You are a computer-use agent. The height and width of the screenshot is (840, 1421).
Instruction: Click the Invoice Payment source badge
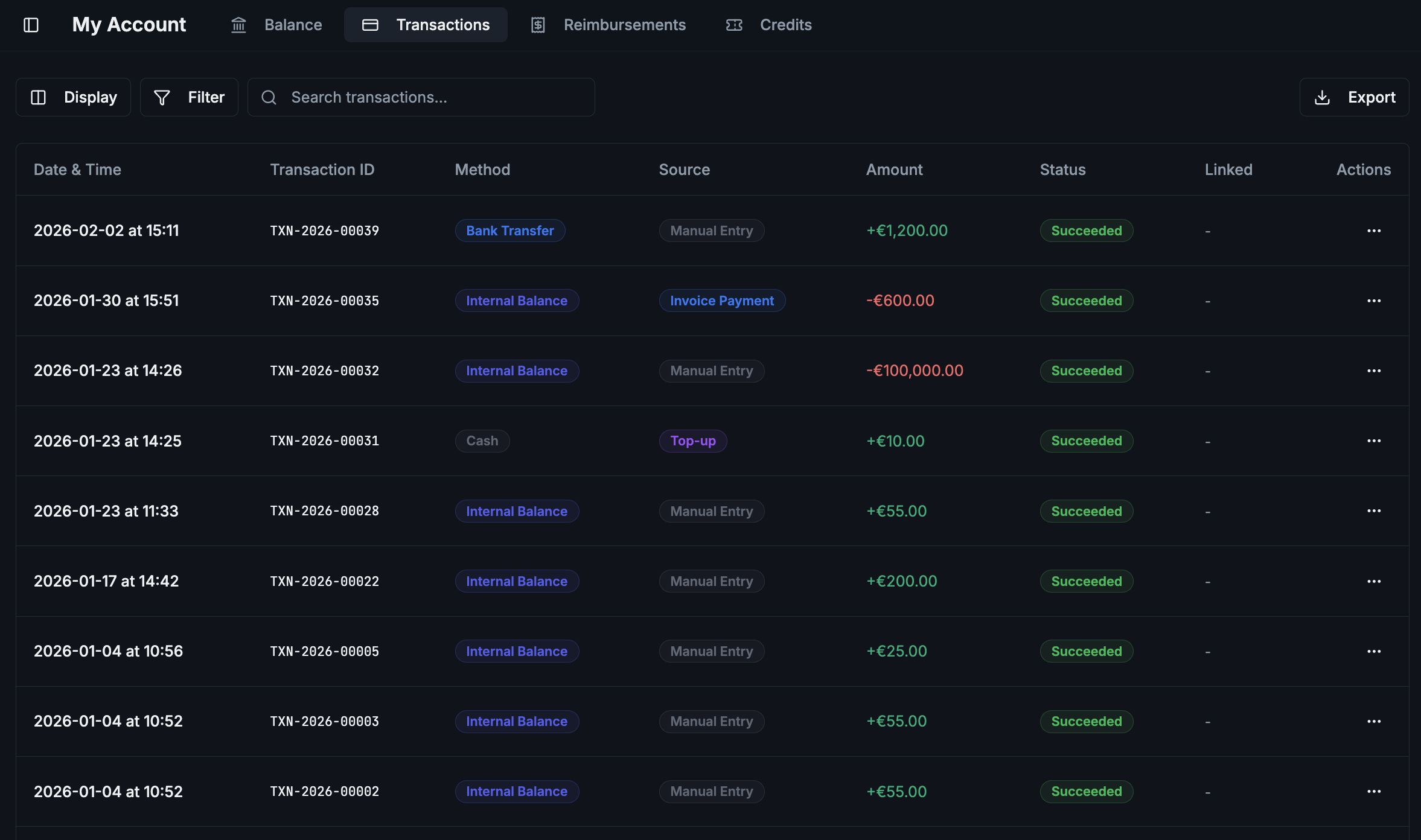click(x=722, y=301)
